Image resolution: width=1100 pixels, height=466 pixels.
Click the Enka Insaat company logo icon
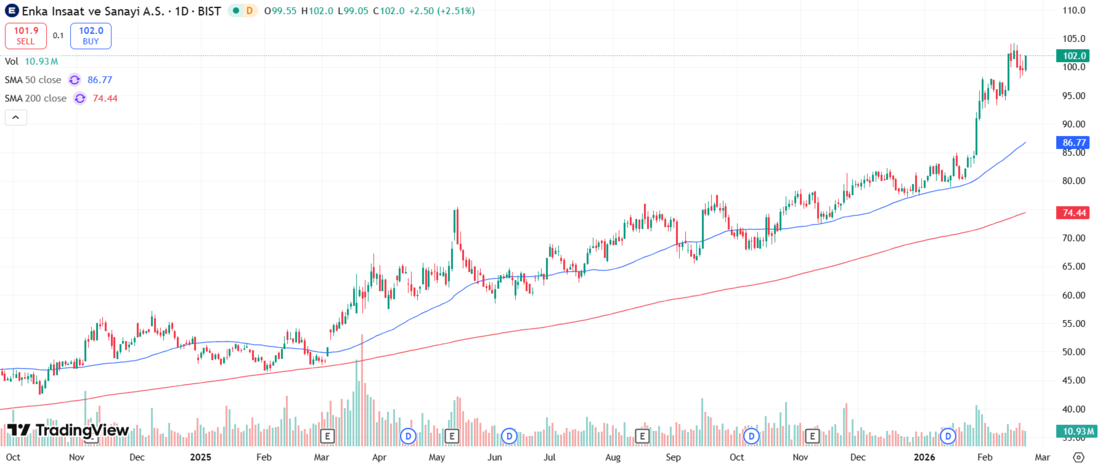[10, 10]
